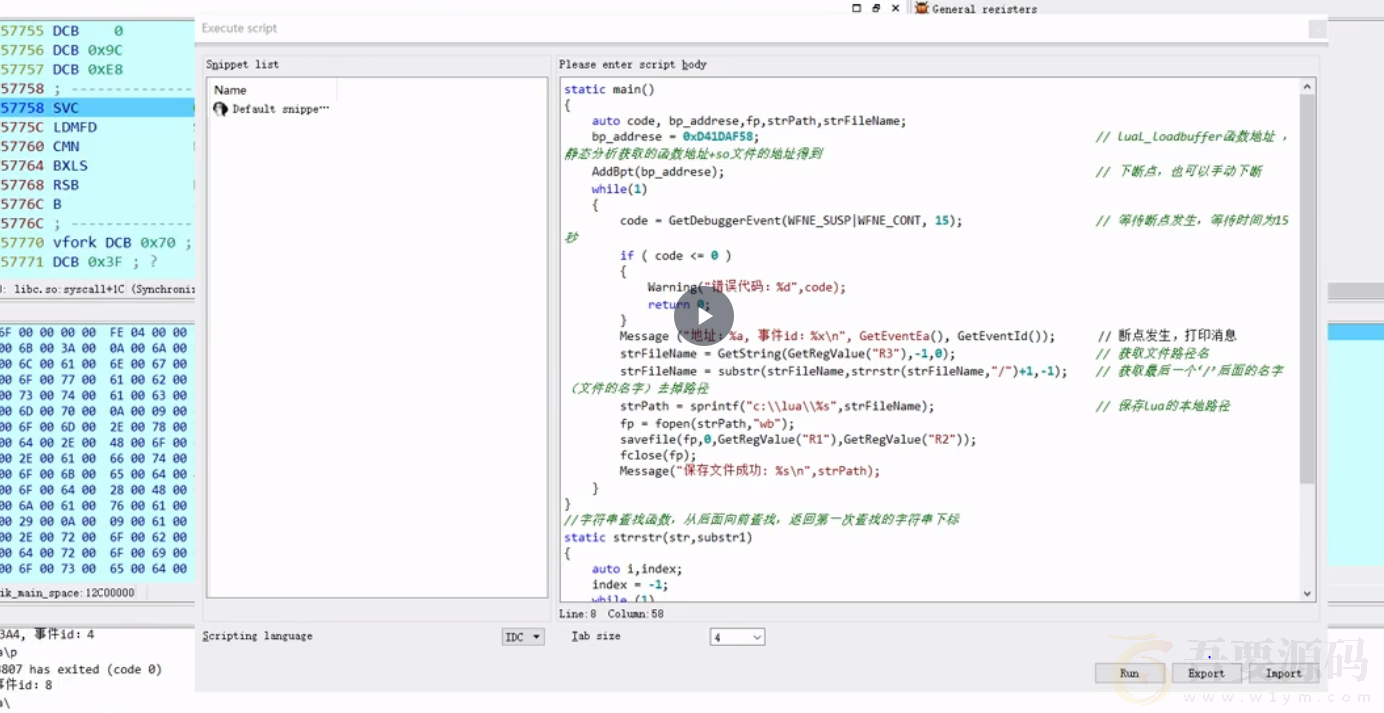Image resolution: width=1384 pixels, height=713 pixels.
Task: Click the '事件id: 4' output line
Action: point(47,634)
